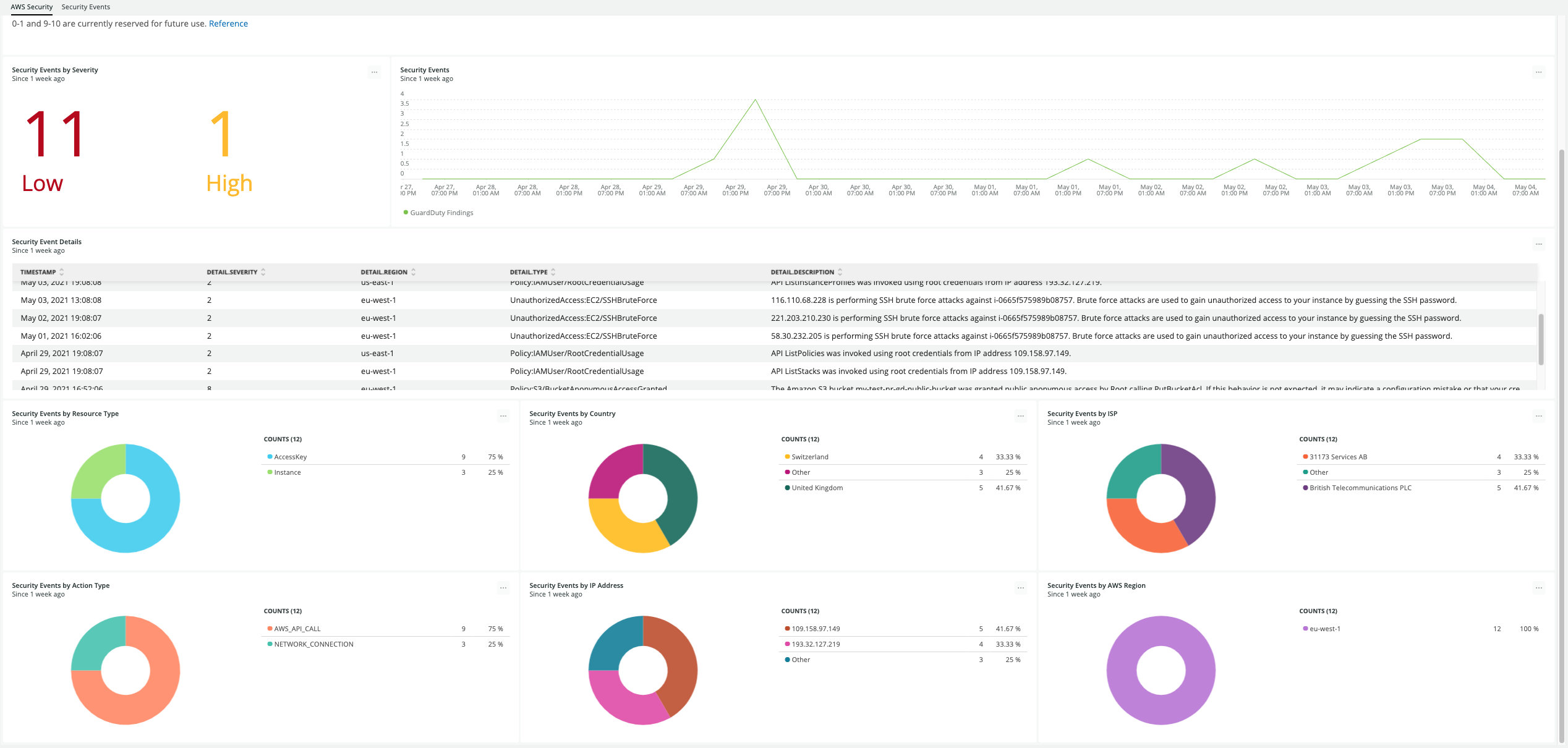1568x748 pixels.
Task: Toggle 193.32.127.219 legend entry
Action: coord(812,644)
